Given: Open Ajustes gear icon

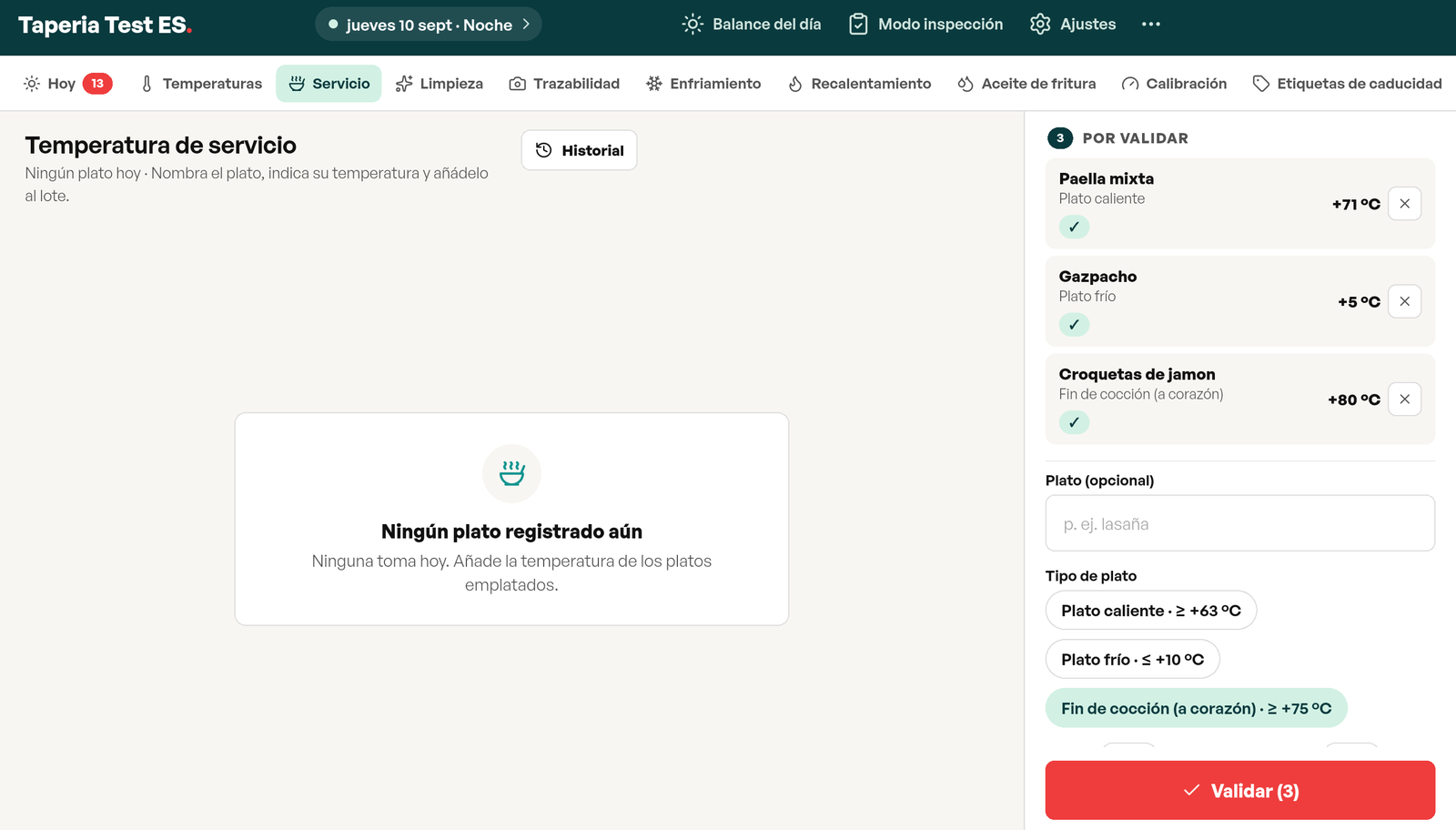Looking at the screenshot, I should click(1040, 25).
